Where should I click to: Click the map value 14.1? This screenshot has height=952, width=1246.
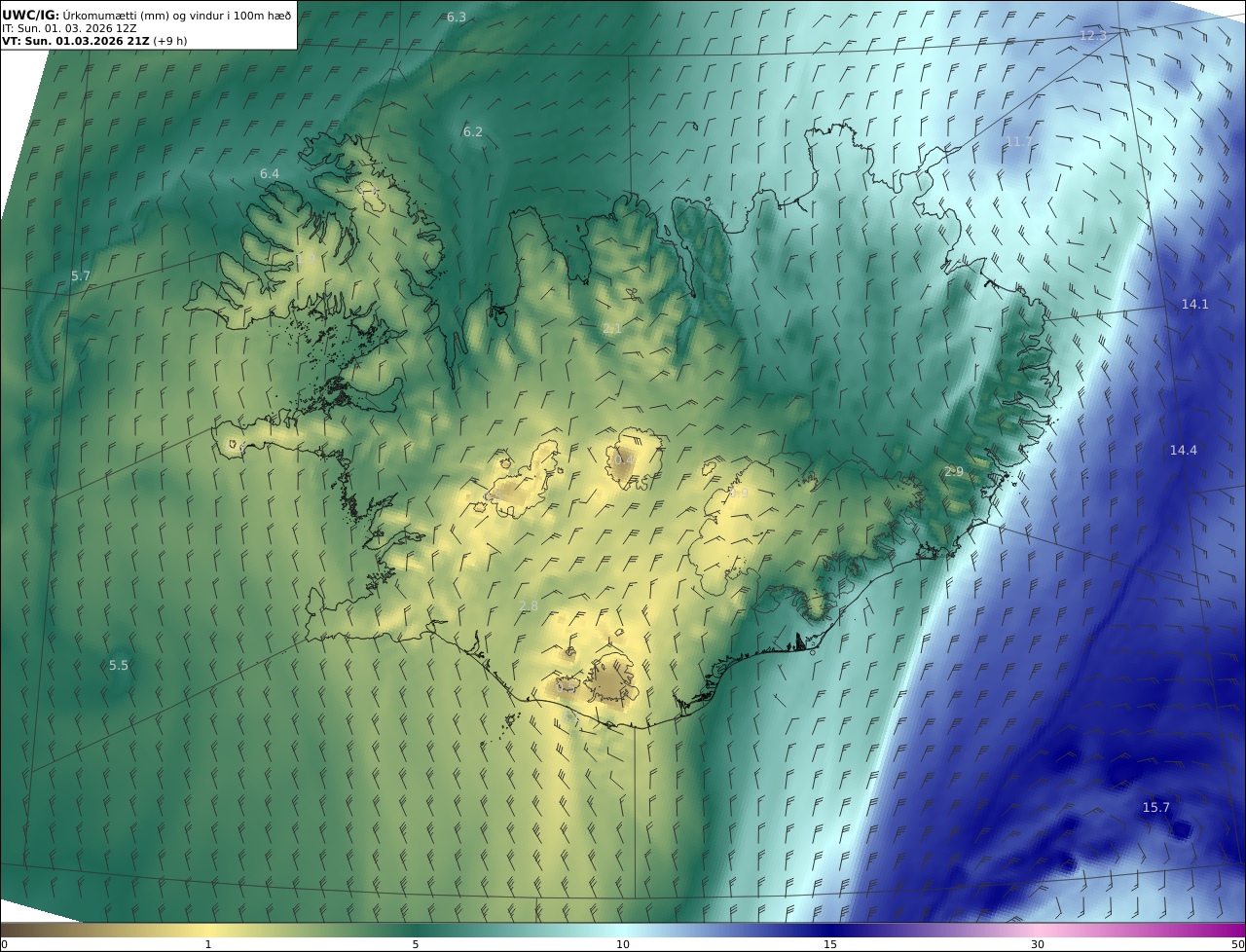1194,305
